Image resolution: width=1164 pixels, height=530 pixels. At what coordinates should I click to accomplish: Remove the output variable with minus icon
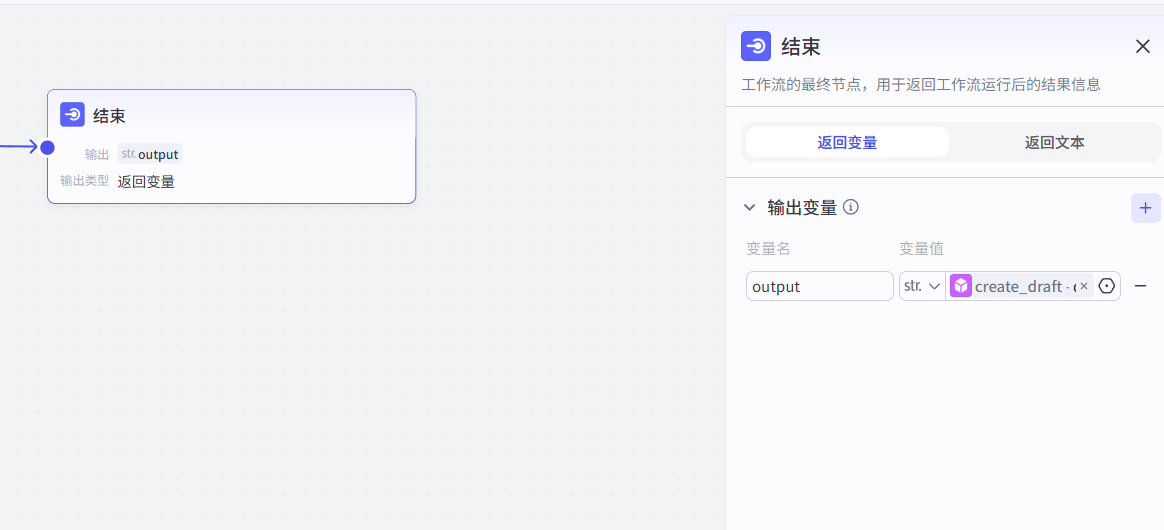1141,286
